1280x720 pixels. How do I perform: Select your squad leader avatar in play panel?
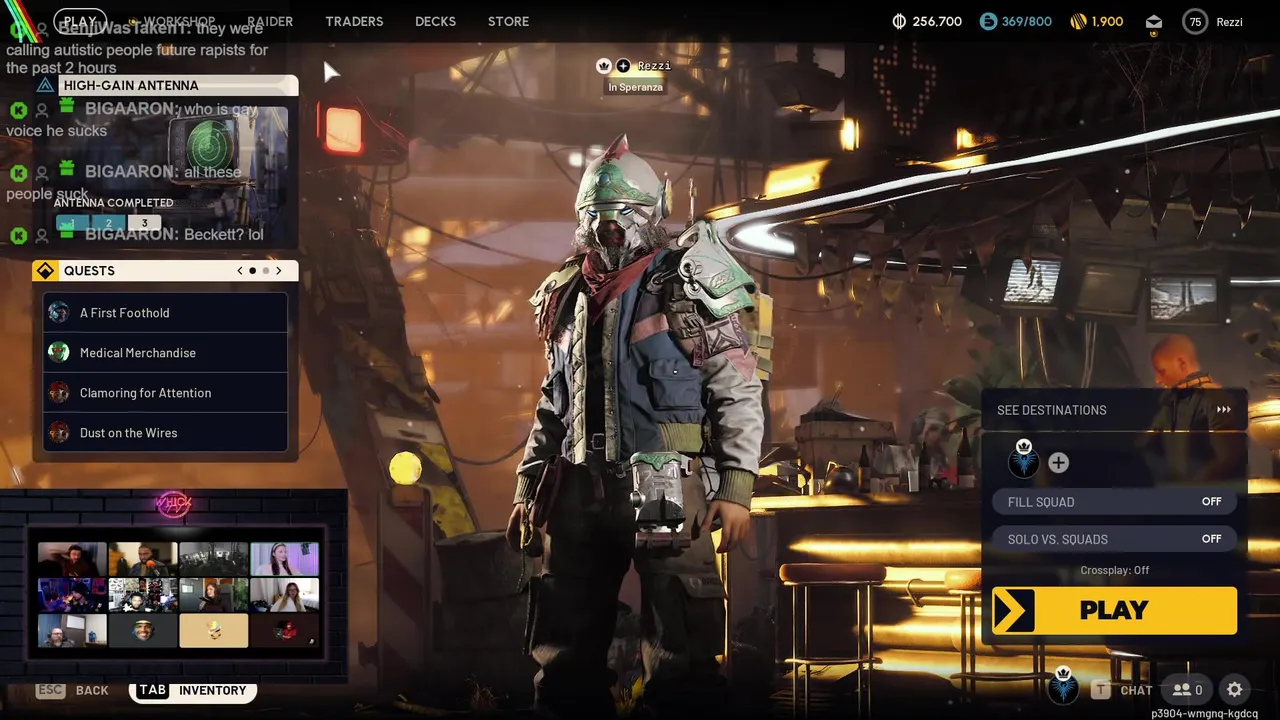coord(1023,461)
